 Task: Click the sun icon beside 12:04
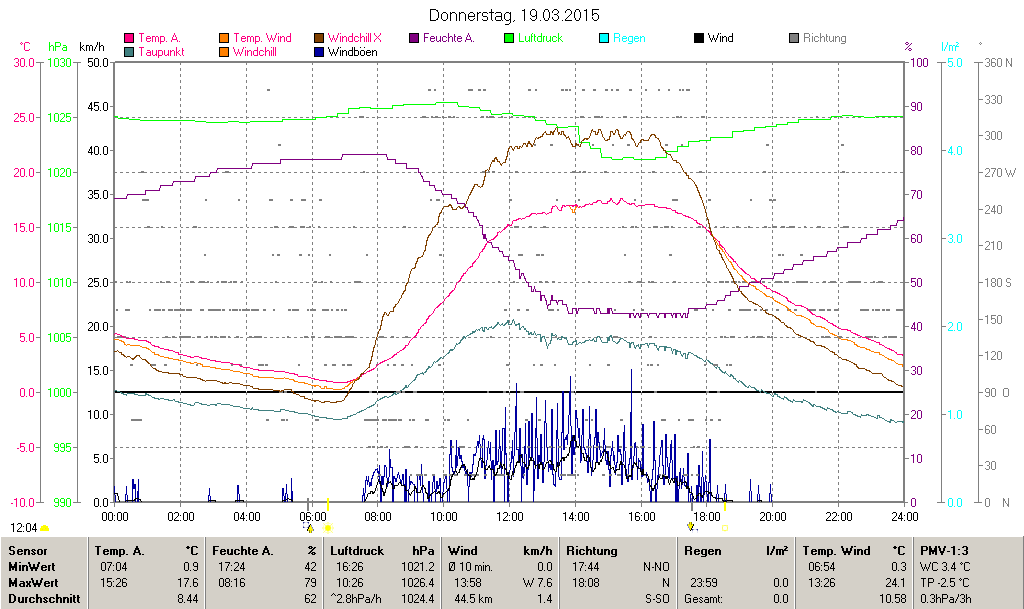click(45, 527)
